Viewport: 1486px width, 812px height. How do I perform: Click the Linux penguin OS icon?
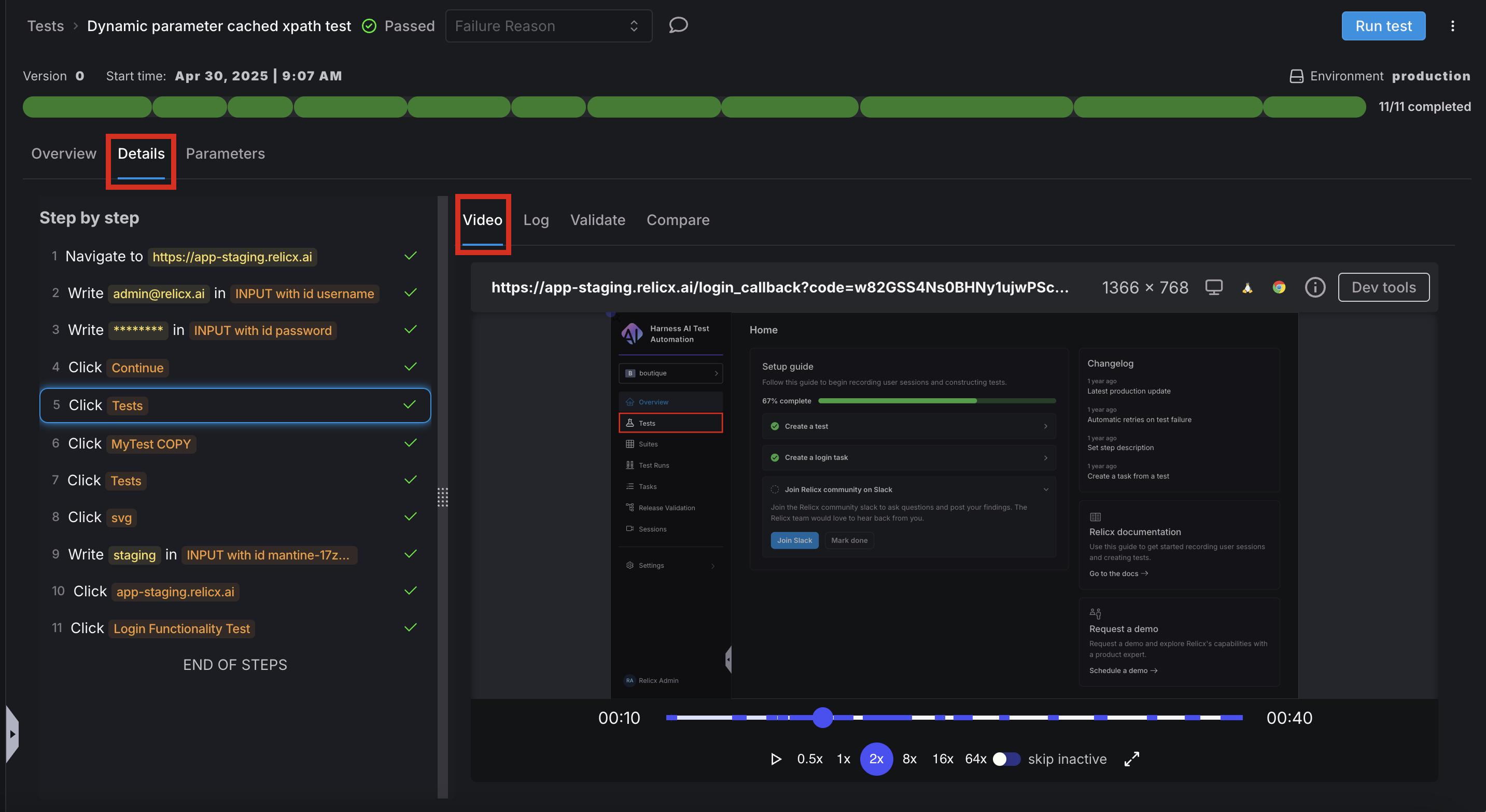[1247, 287]
